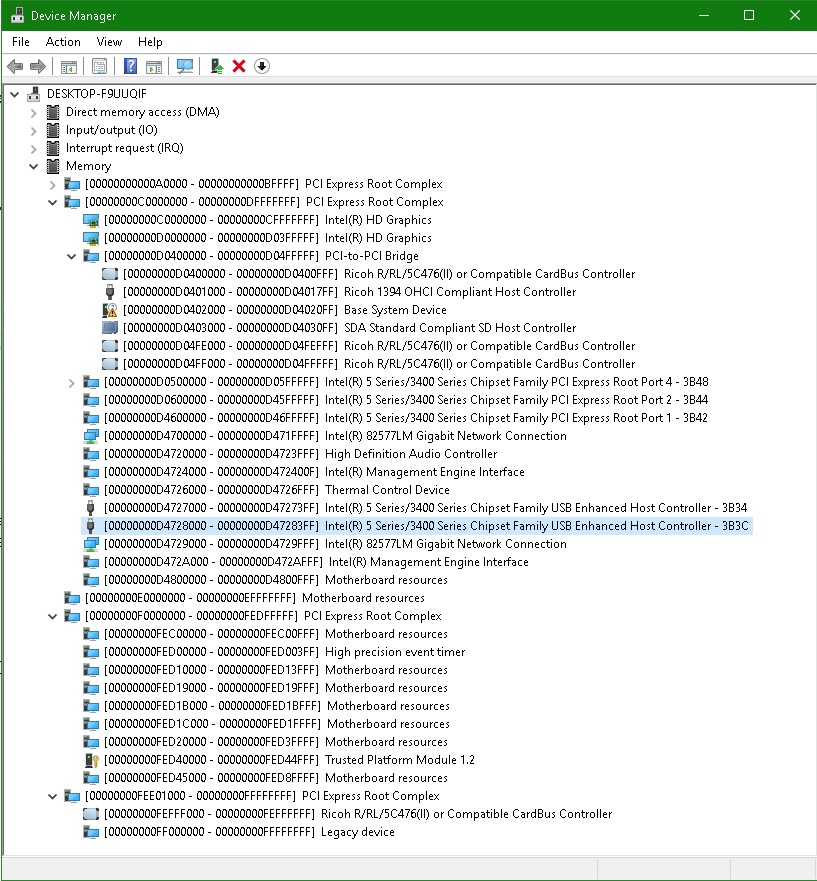Click the Show/Hide console tree toolbar icon

[x=69, y=66]
